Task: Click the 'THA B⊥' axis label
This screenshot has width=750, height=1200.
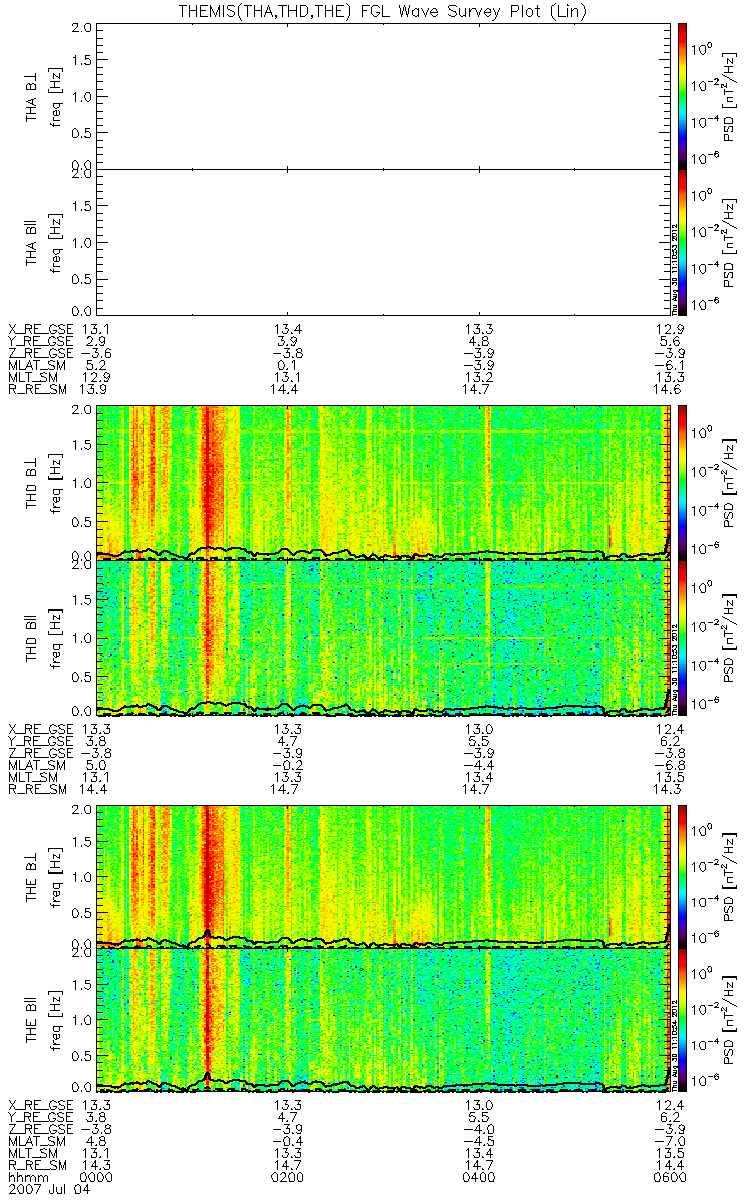Action: click(32, 95)
